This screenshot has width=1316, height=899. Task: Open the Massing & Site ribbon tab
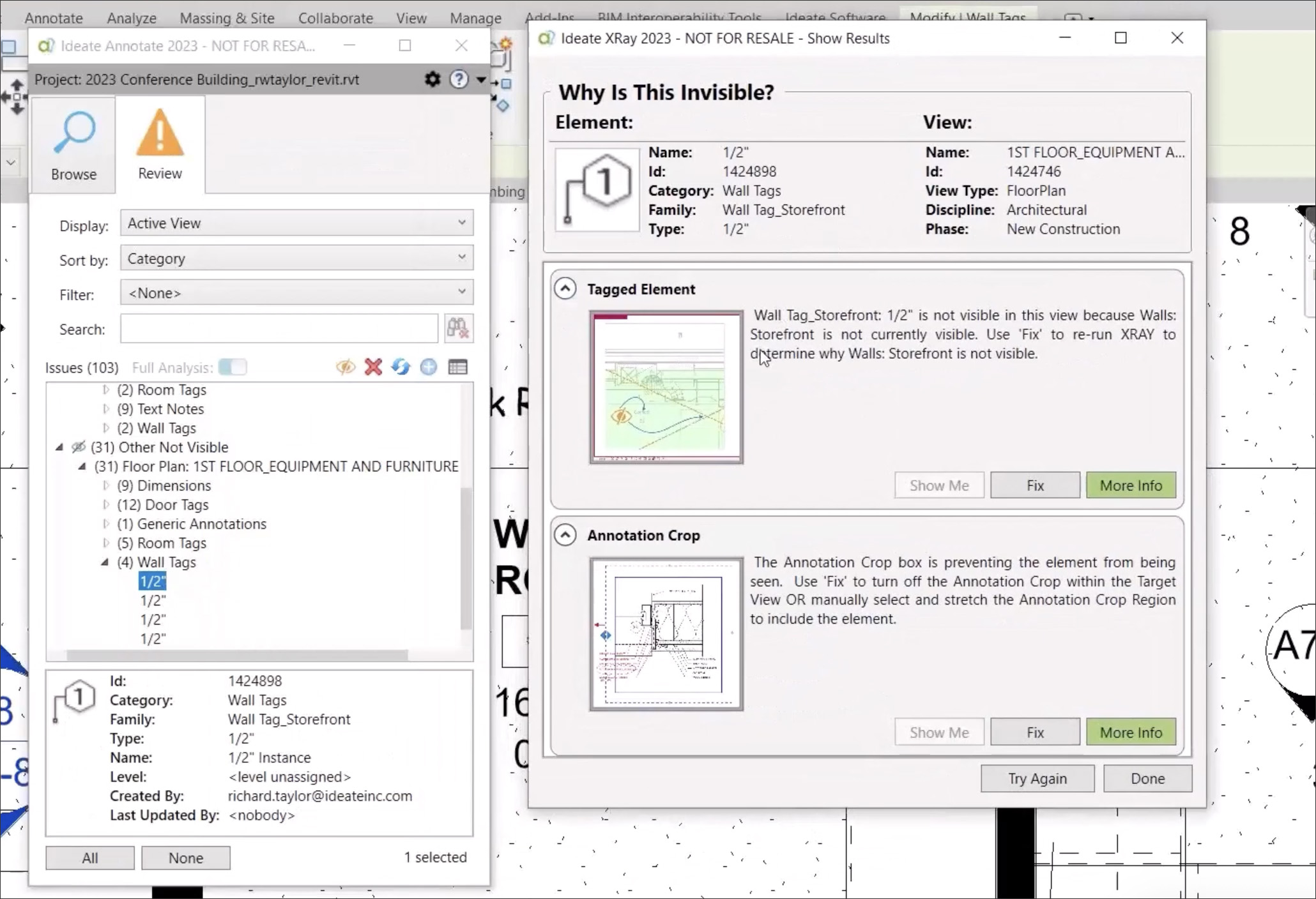tap(227, 18)
